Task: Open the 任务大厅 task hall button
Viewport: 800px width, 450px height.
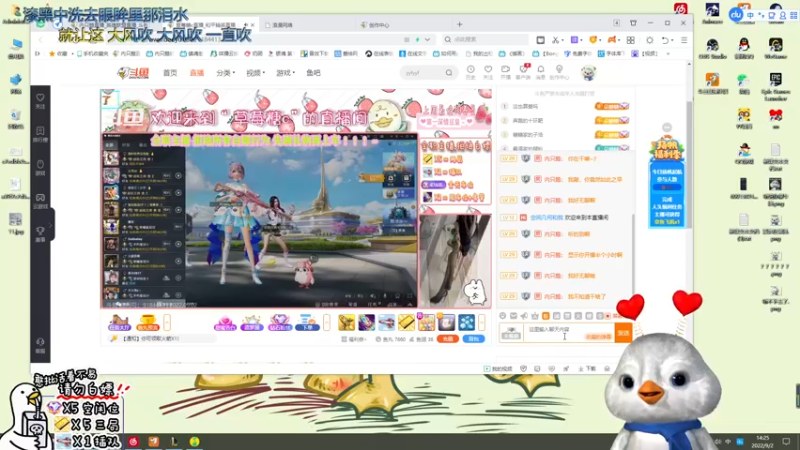Action: point(119,322)
